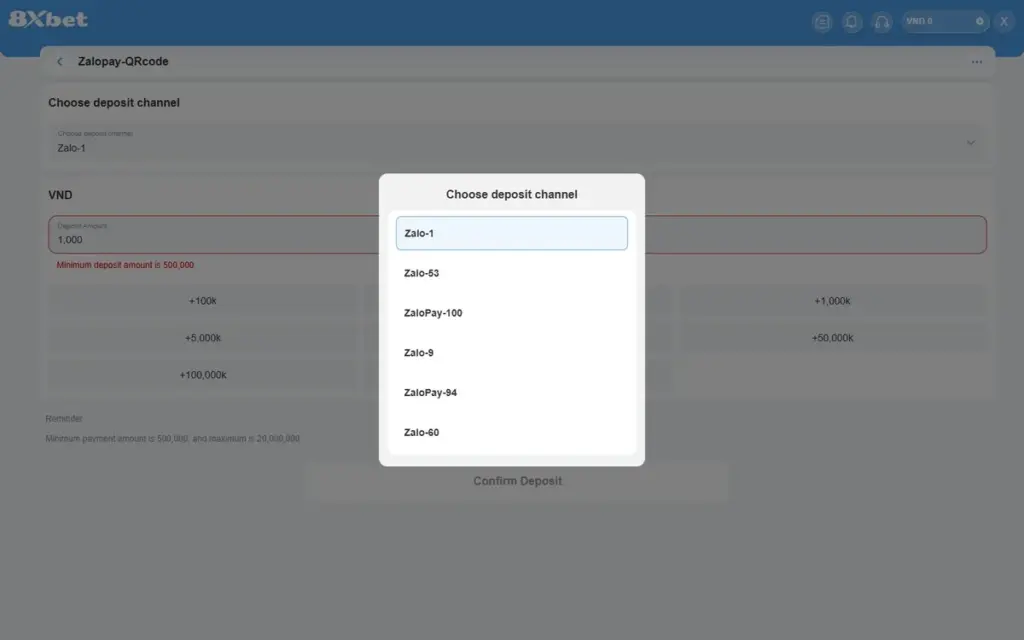Click the 'Zalopay-QRcode' page title
The width and height of the screenshot is (1024, 640).
pyautogui.click(x=123, y=61)
